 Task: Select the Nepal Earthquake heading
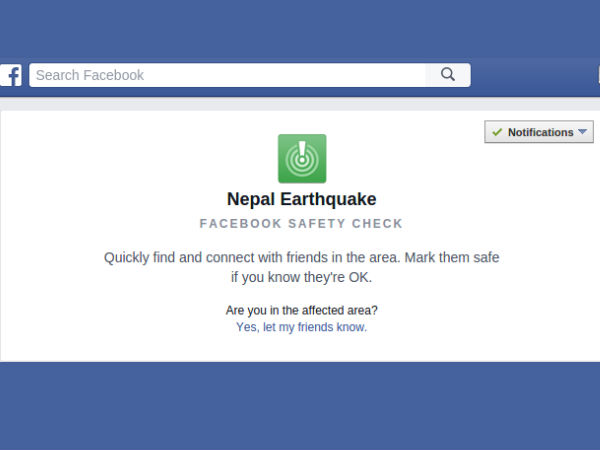tap(301, 199)
